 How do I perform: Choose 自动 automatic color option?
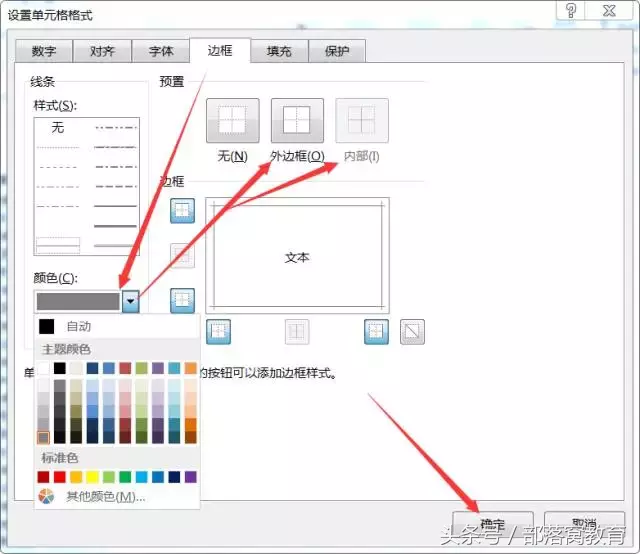tap(118, 327)
